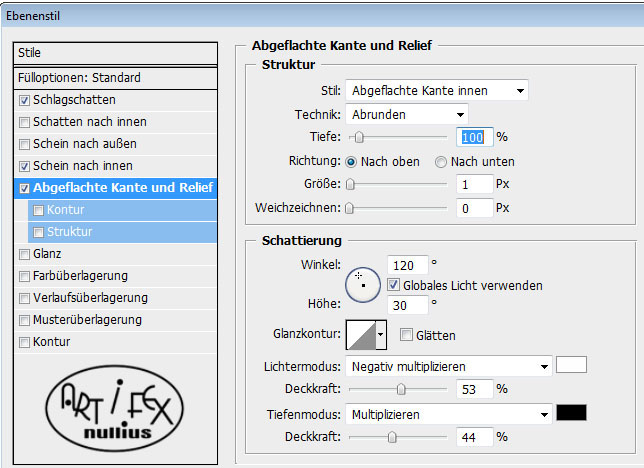This screenshot has height=468, width=644.
Task: Enable the Struktur sub-option checkbox
Action: pos(38,233)
